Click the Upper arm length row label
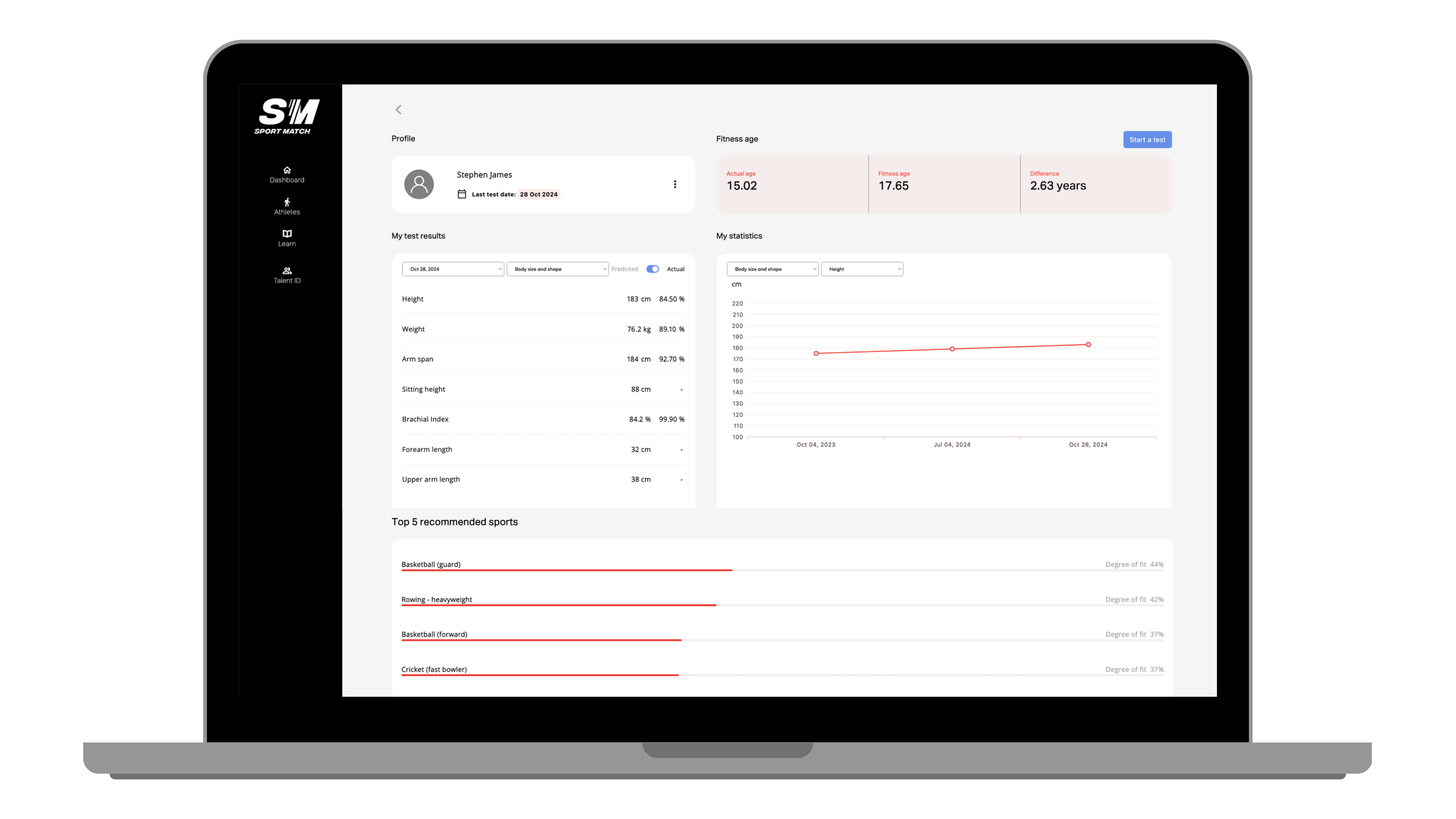The width and height of the screenshot is (1456, 819). (x=431, y=479)
